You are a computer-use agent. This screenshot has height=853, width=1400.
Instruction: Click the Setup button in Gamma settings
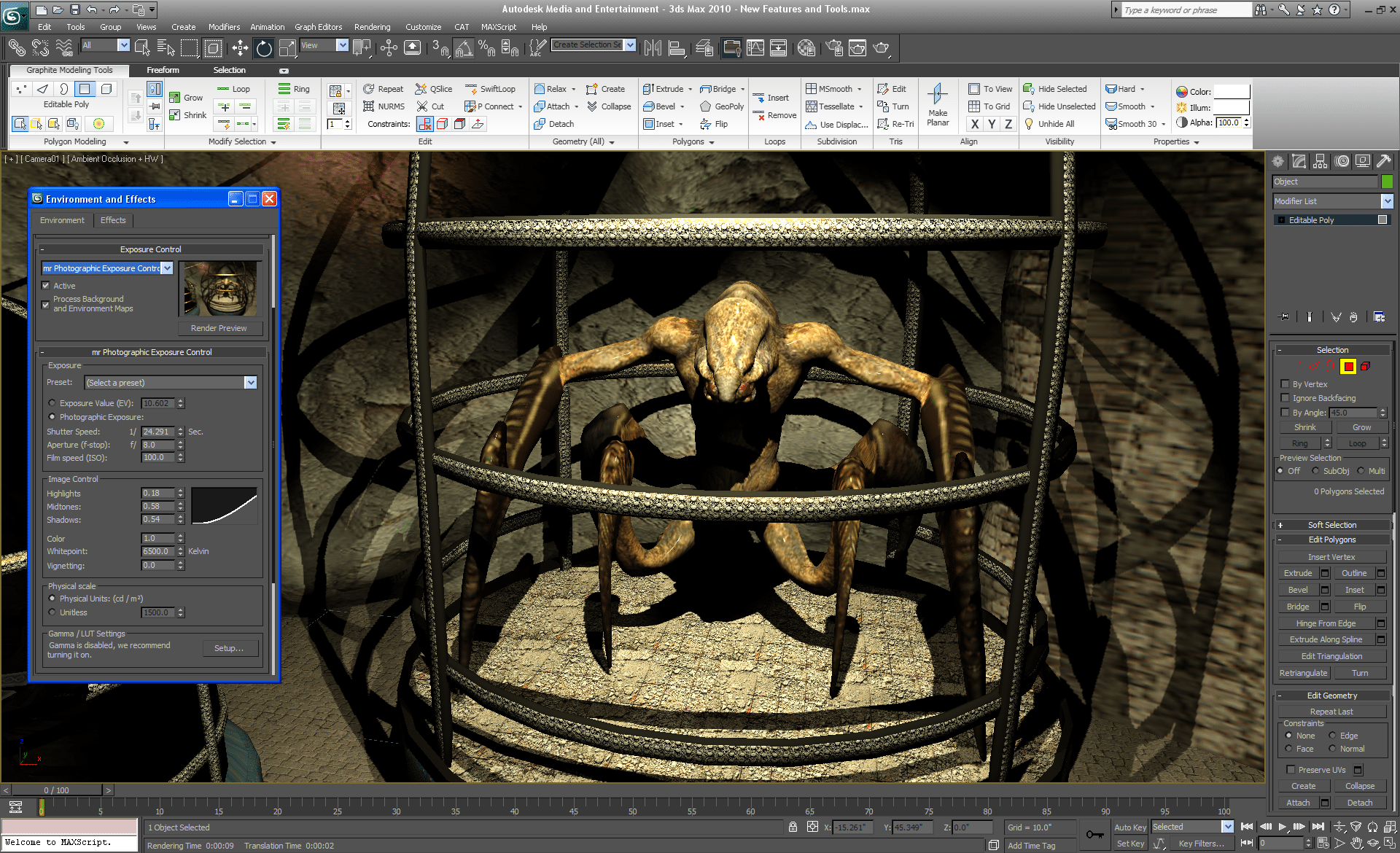(228, 648)
